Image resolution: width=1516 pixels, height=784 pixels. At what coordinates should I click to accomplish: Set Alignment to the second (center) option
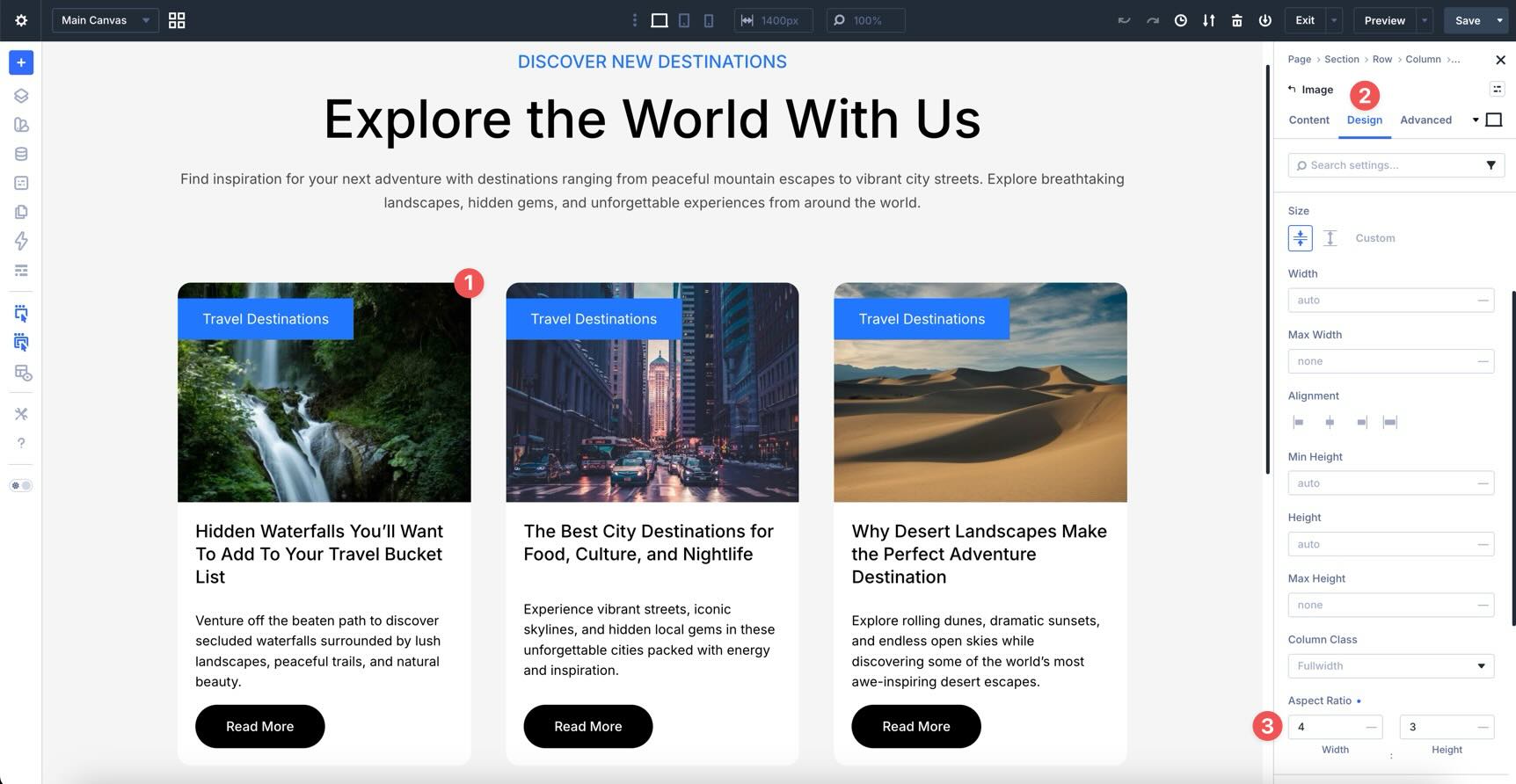tap(1330, 423)
